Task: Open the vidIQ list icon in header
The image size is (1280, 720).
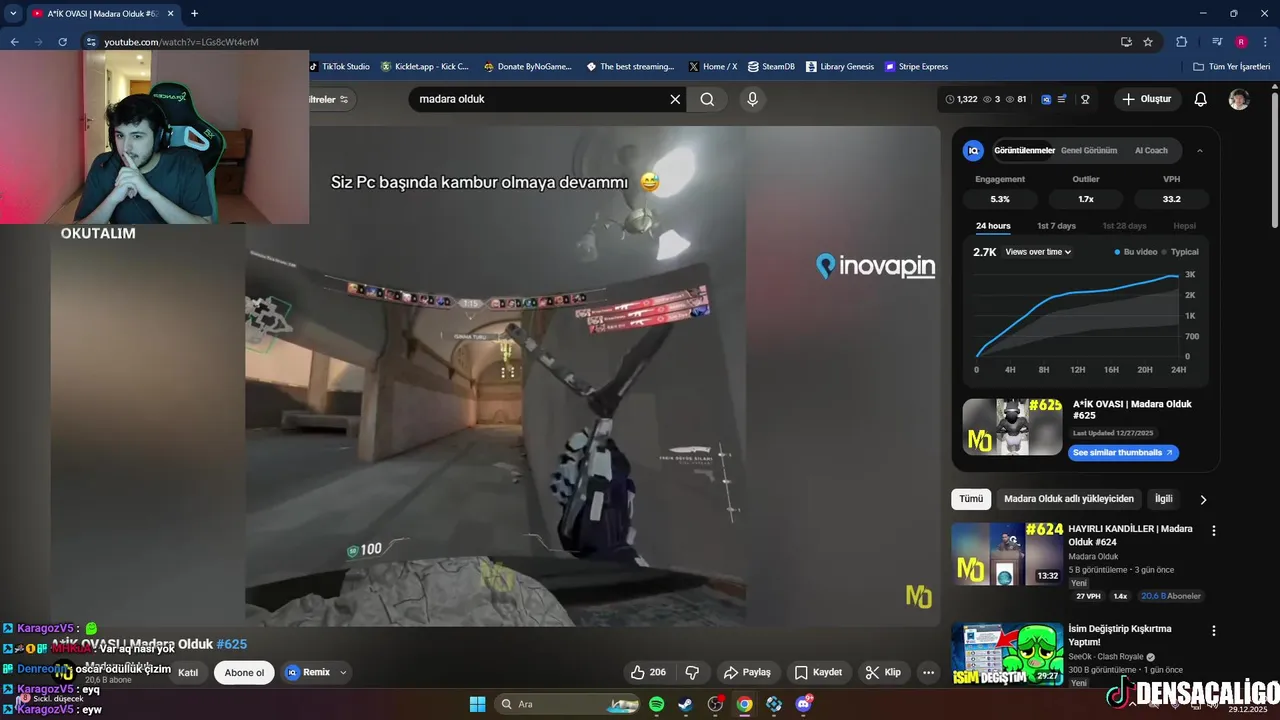Action: [x=1062, y=99]
